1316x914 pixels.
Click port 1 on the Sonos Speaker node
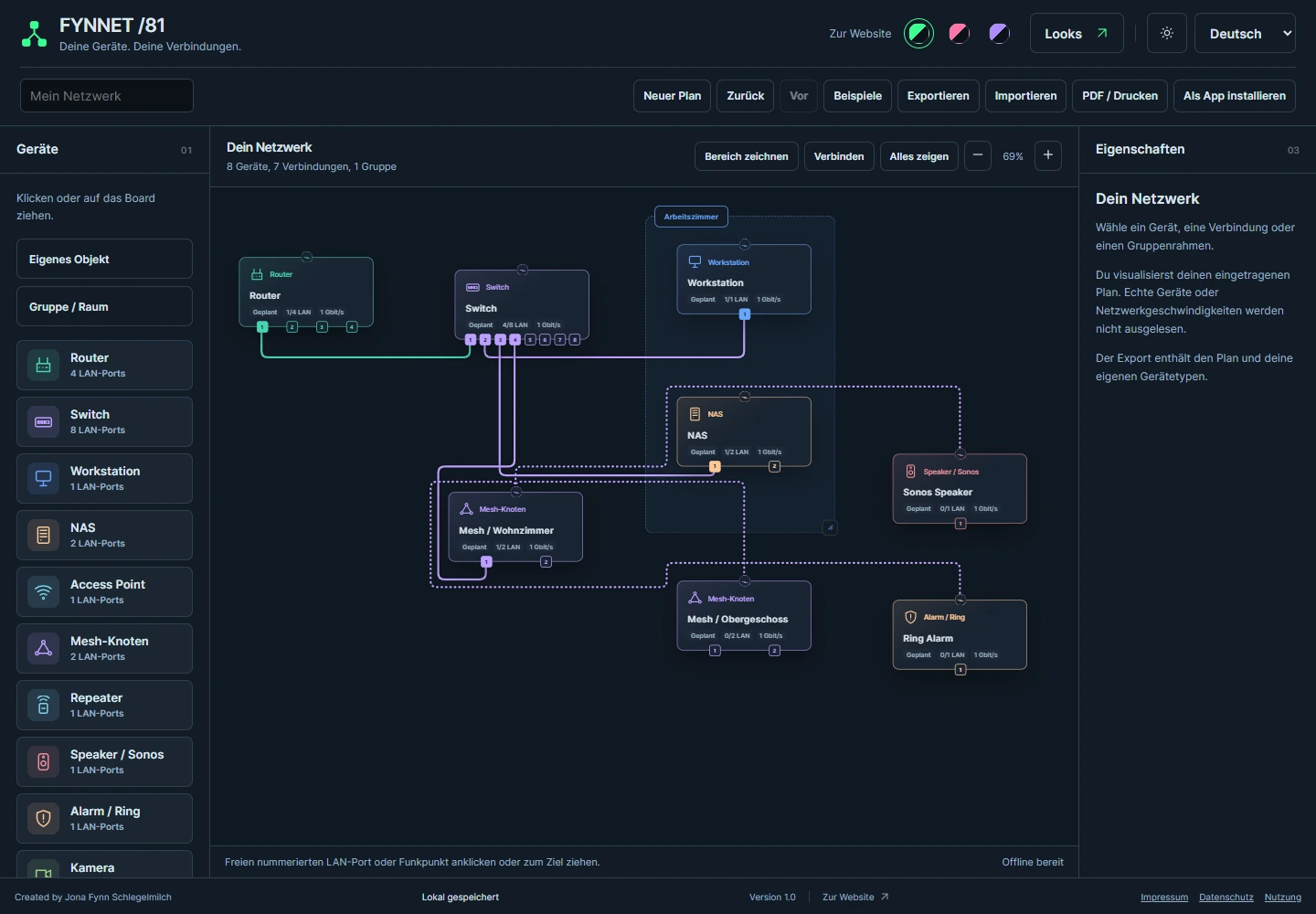960,524
